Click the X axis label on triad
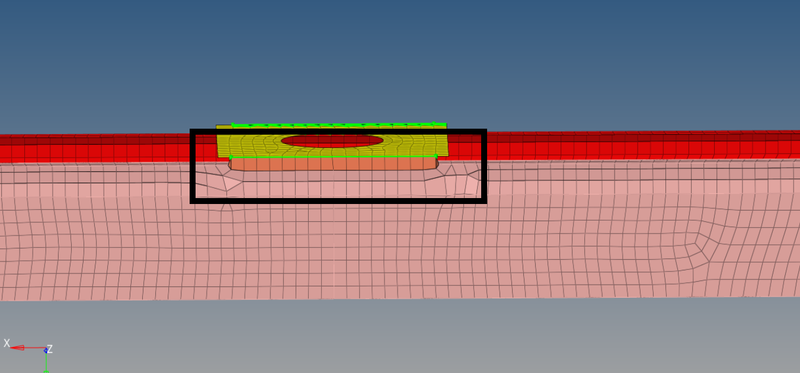 tap(7, 343)
